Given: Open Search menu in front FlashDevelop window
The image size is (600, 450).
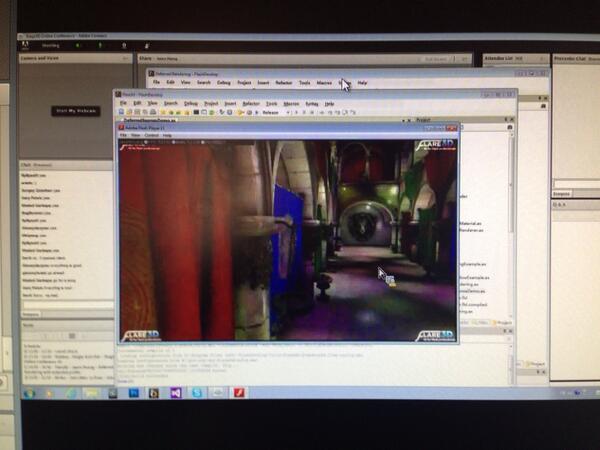Looking at the screenshot, I should (171, 103).
